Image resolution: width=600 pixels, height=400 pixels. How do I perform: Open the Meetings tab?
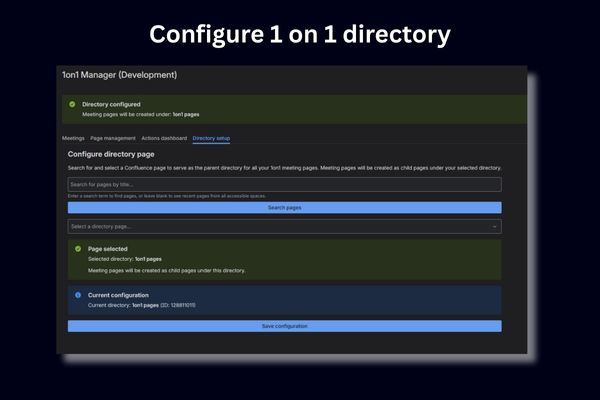73,138
